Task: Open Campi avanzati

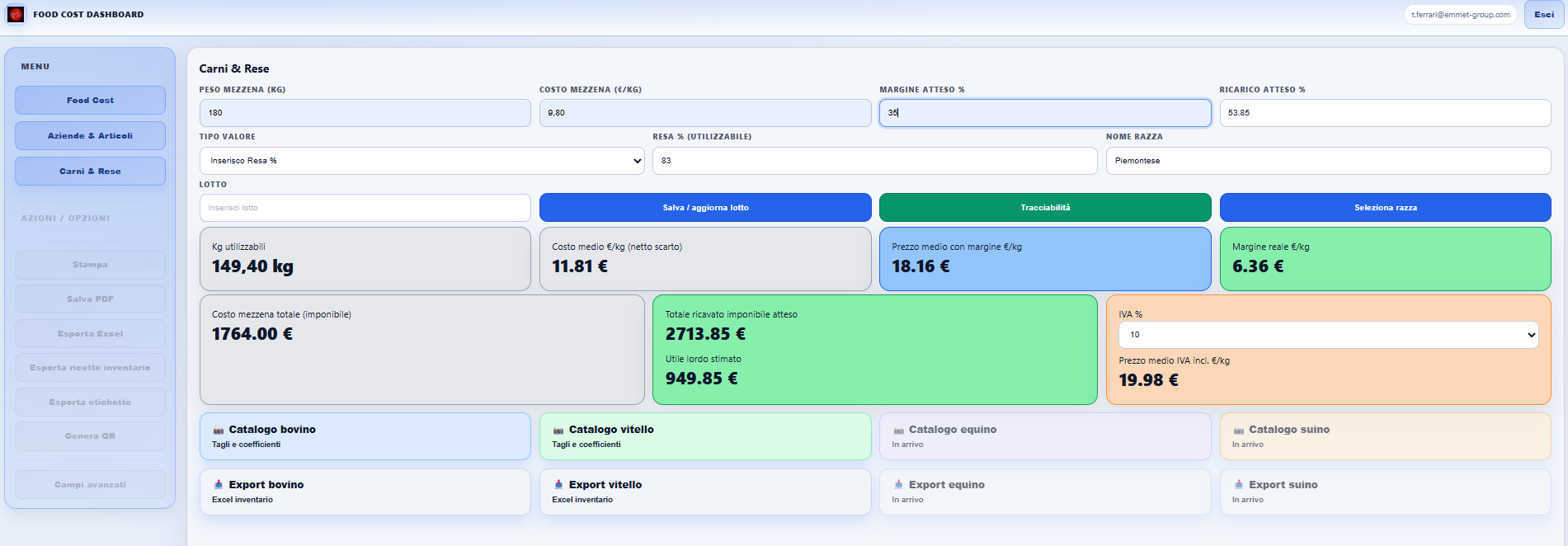Action: (x=90, y=485)
